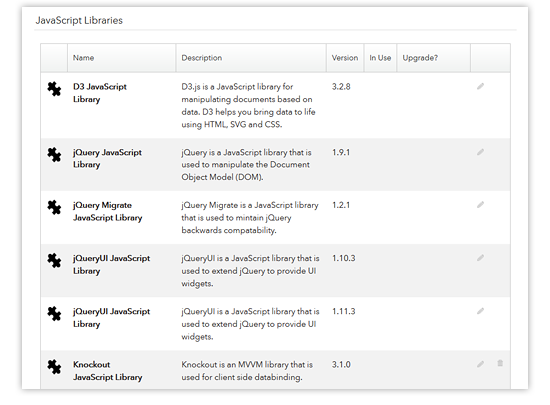Edit the Knockout library with the pencil icon
The width and height of the screenshot is (550, 405).
coord(481,364)
